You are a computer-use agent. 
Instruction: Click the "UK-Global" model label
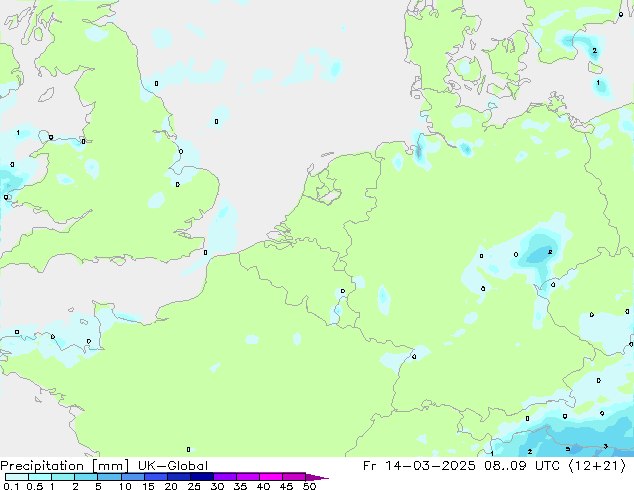tap(173, 466)
